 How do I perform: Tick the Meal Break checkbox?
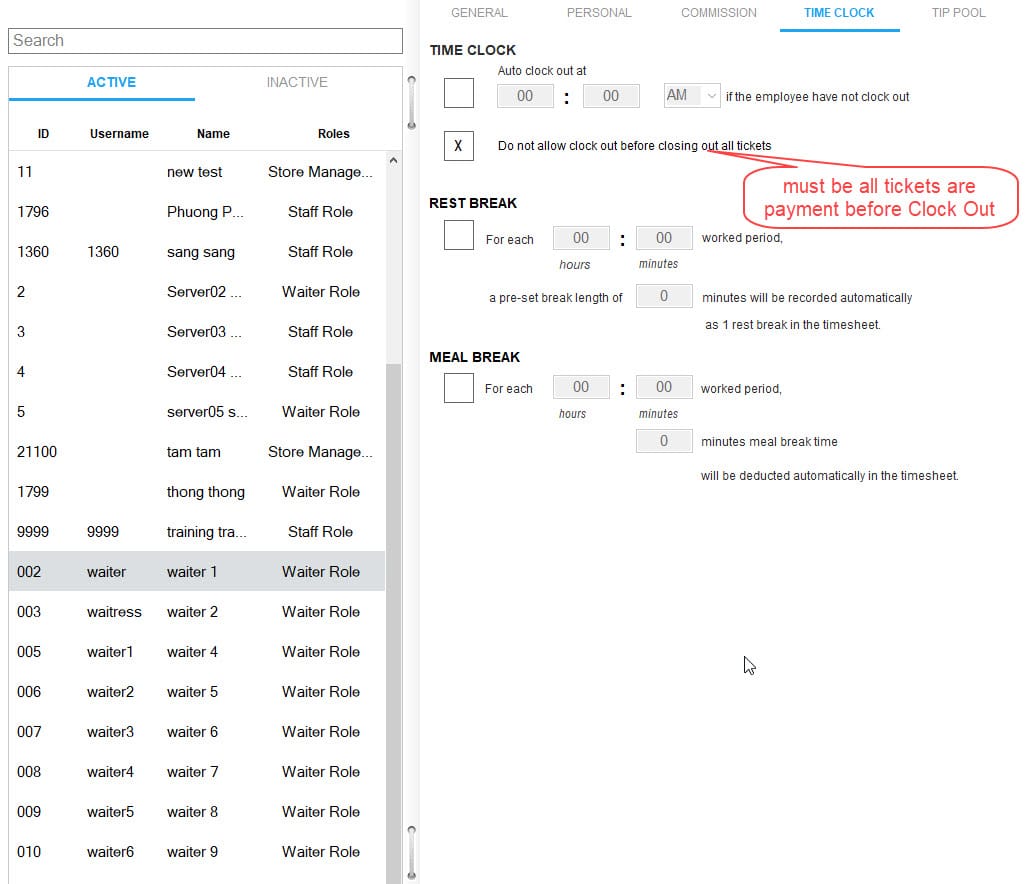pyautogui.click(x=459, y=387)
